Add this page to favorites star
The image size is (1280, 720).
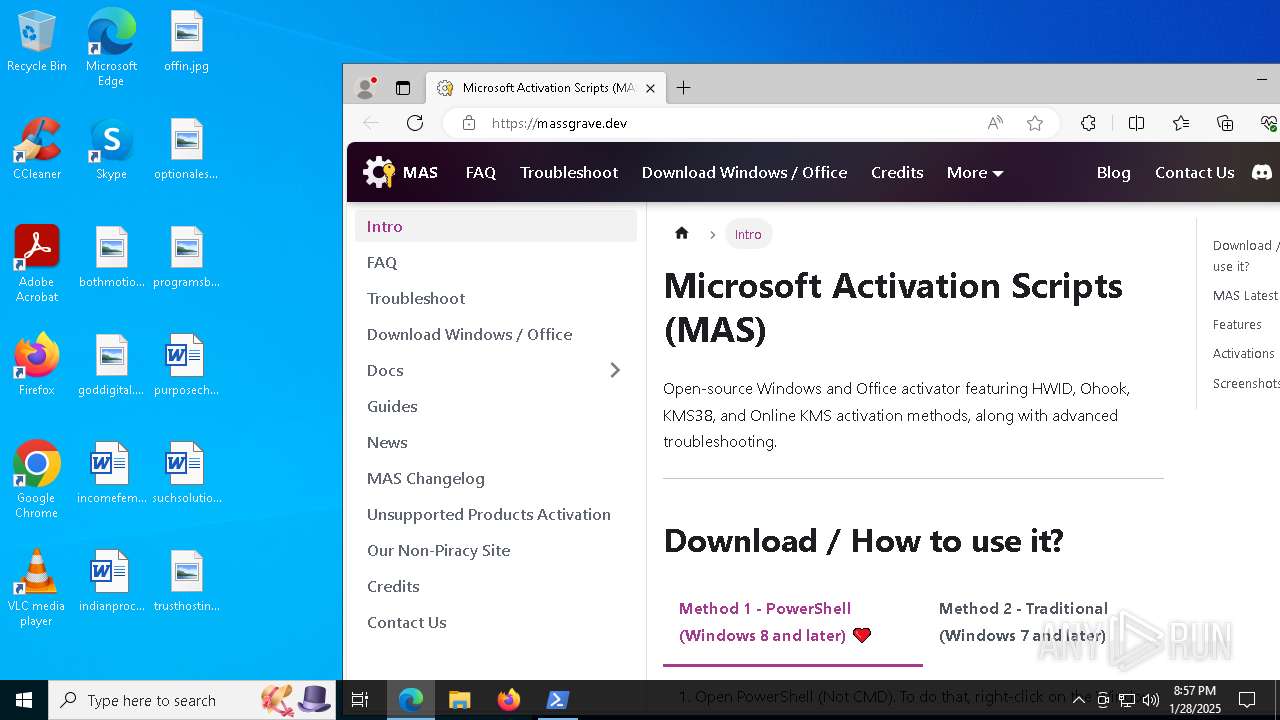pyautogui.click(x=1035, y=123)
